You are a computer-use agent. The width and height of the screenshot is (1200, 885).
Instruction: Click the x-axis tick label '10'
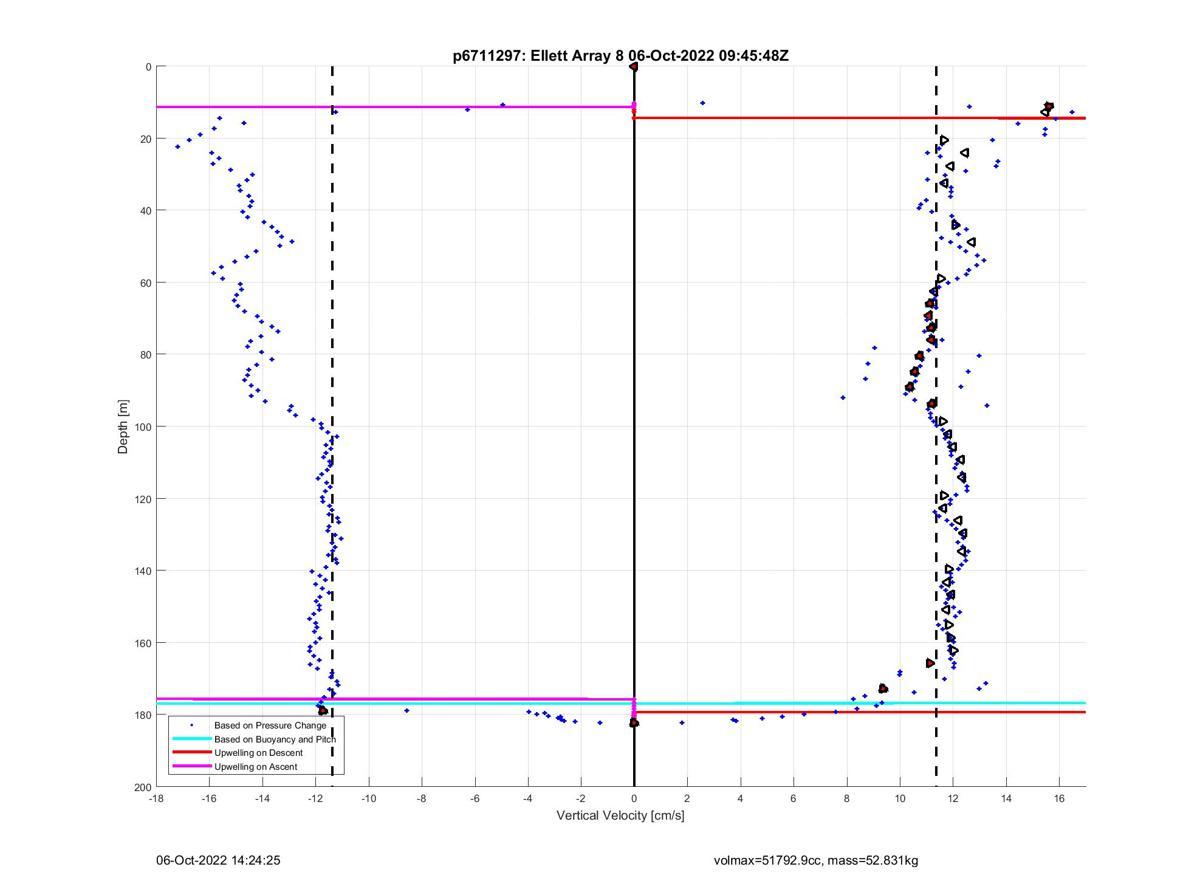(x=899, y=798)
